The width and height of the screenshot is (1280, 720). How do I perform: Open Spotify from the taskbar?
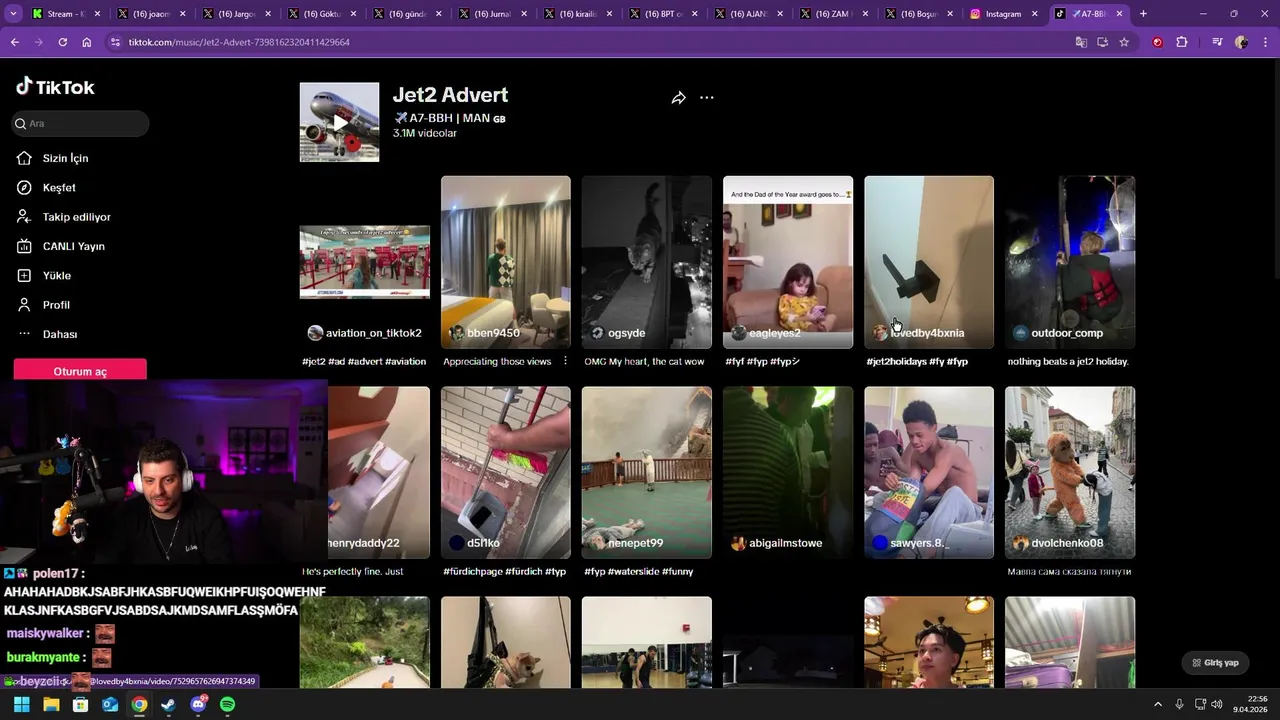coord(227,704)
